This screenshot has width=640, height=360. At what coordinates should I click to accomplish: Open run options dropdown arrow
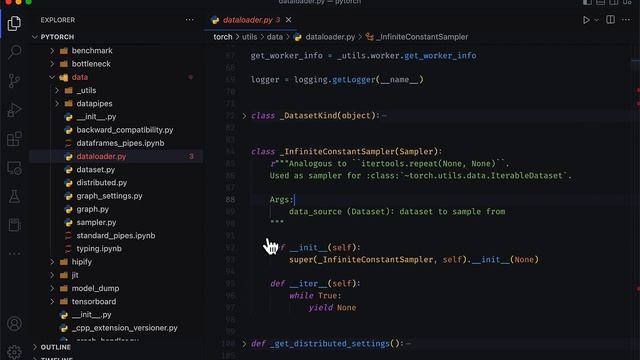pyautogui.click(x=596, y=20)
